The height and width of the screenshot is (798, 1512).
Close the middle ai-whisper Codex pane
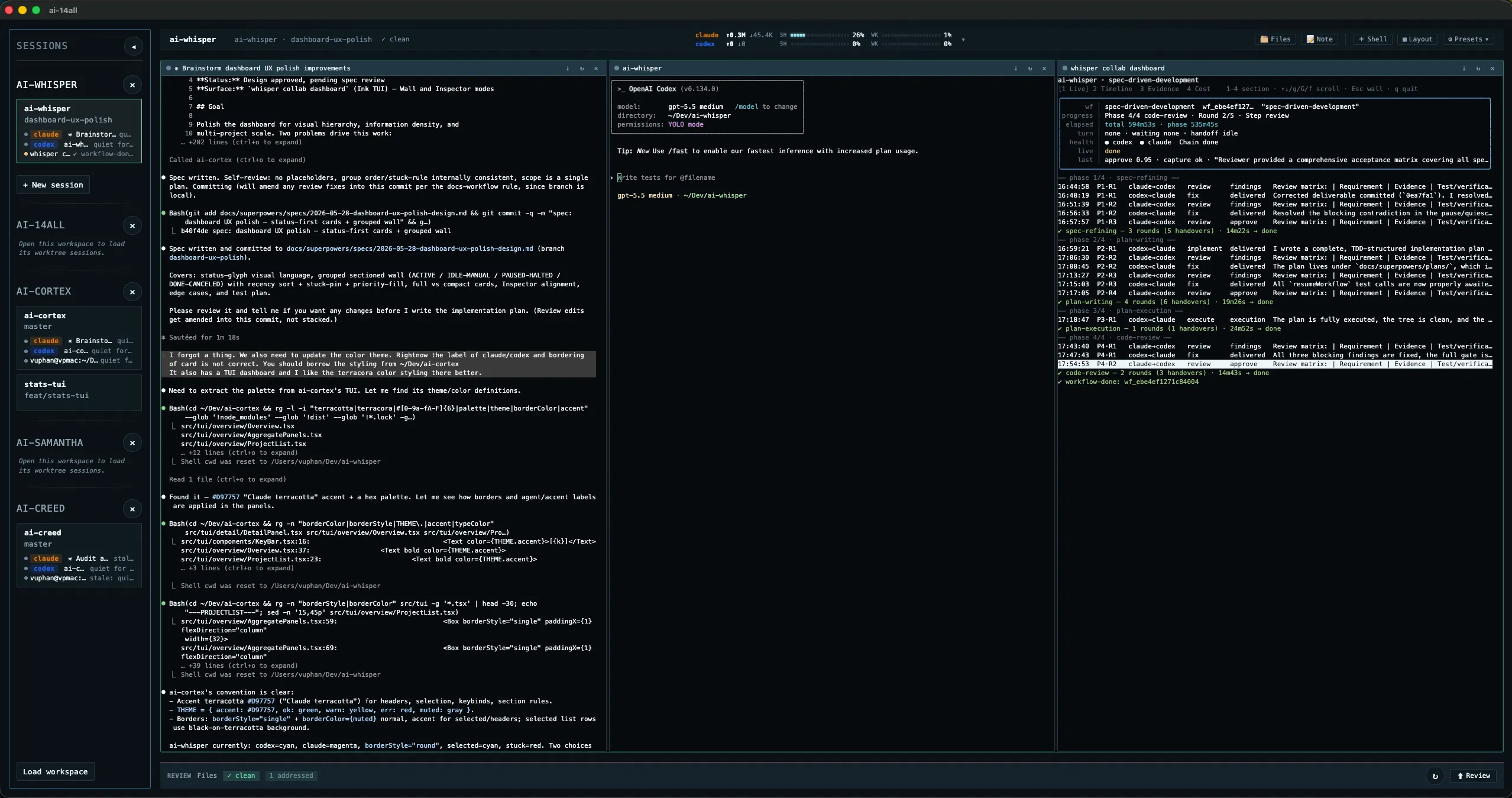[1044, 69]
